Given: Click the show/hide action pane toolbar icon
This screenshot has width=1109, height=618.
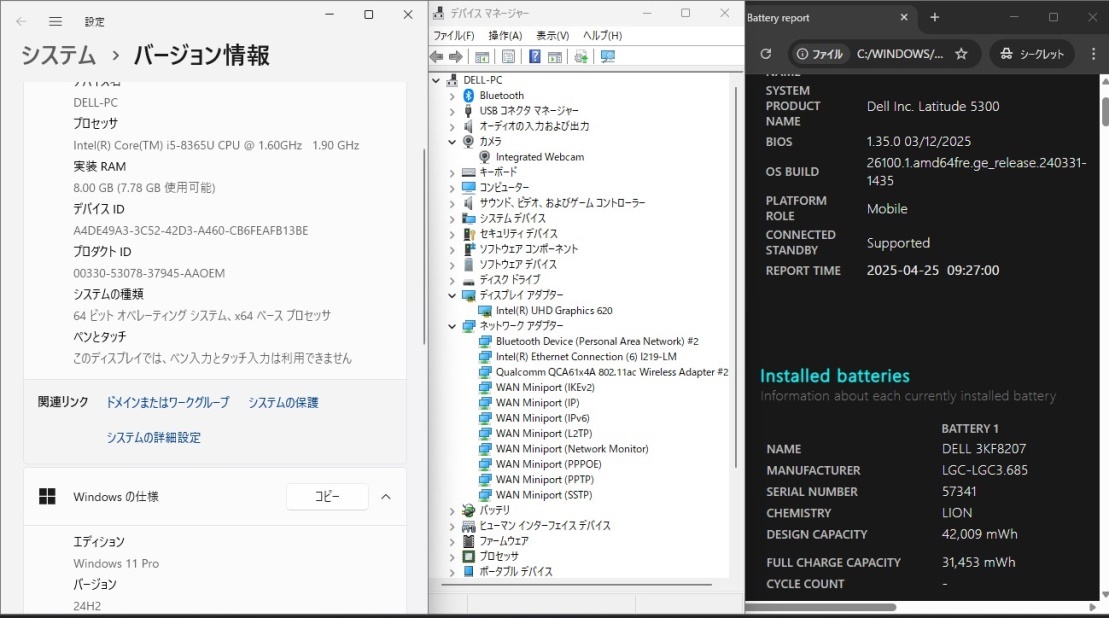Looking at the screenshot, I should [x=555, y=57].
